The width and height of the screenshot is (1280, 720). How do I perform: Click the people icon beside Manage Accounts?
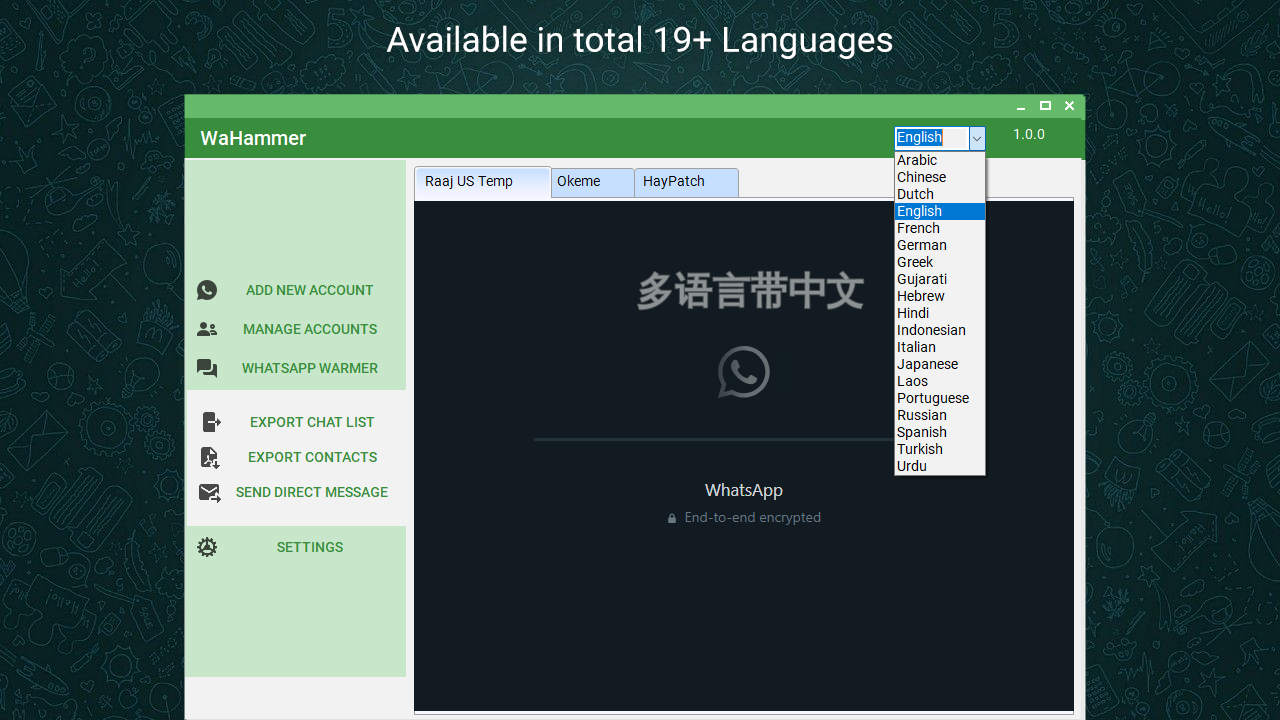tap(207, 329)
